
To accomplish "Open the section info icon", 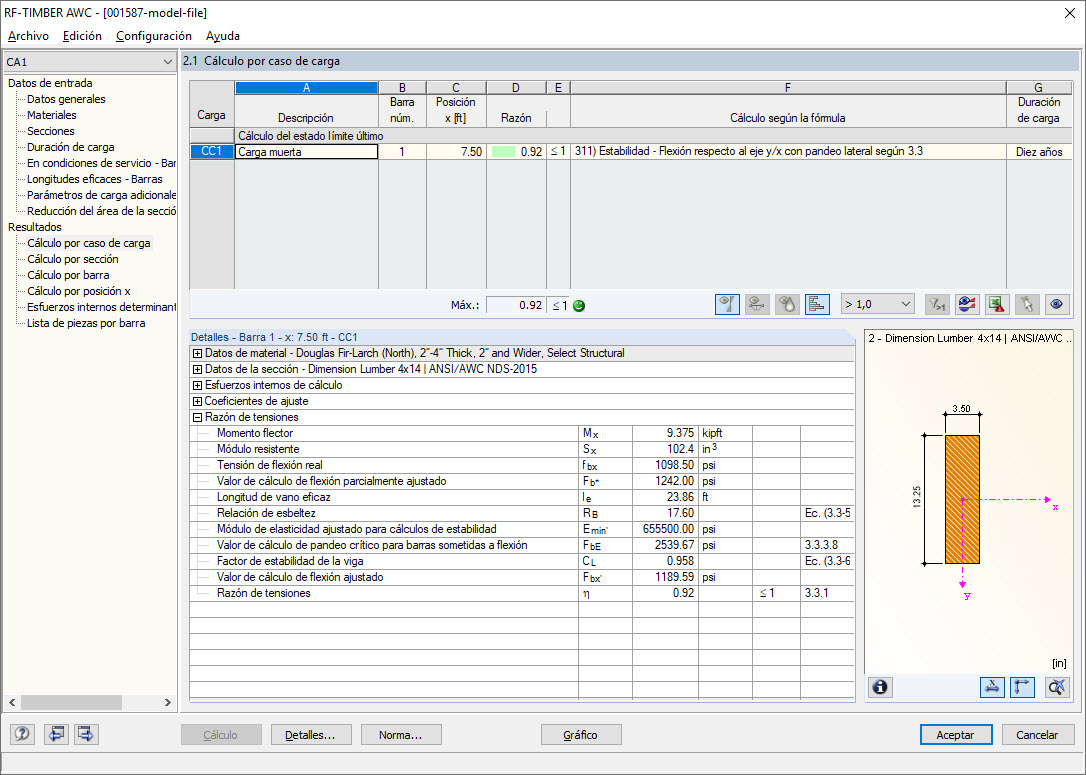I will 880,687.
